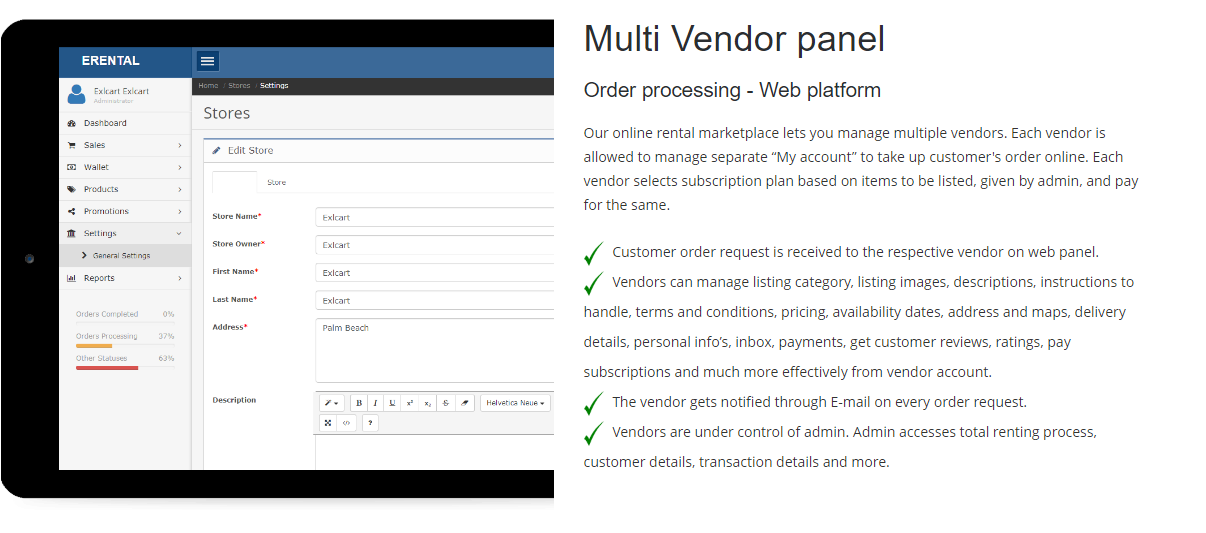Open Reports in the sidebar
The image size is (1206, 533).
click(125, 278)
